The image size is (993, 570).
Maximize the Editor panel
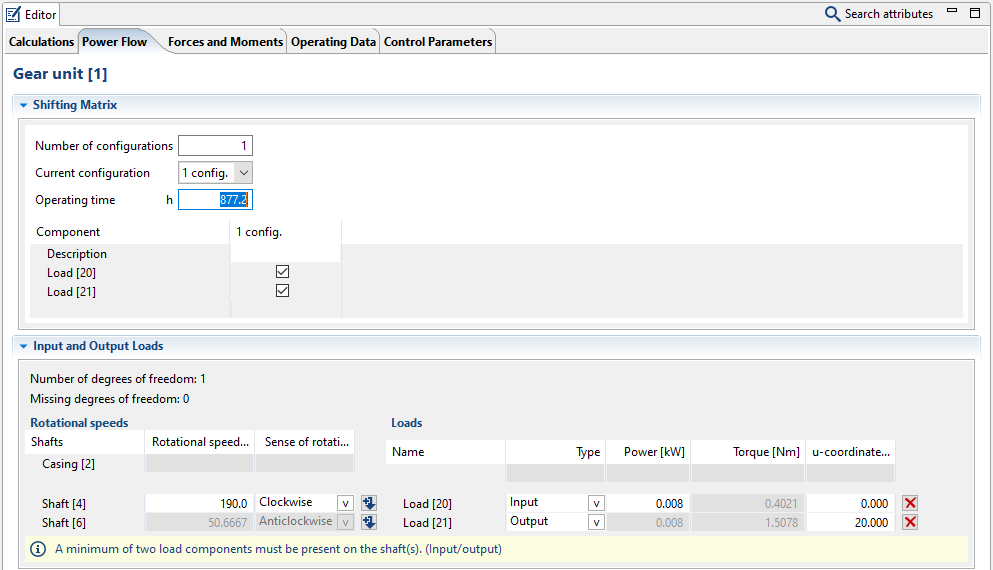(975, 13)
